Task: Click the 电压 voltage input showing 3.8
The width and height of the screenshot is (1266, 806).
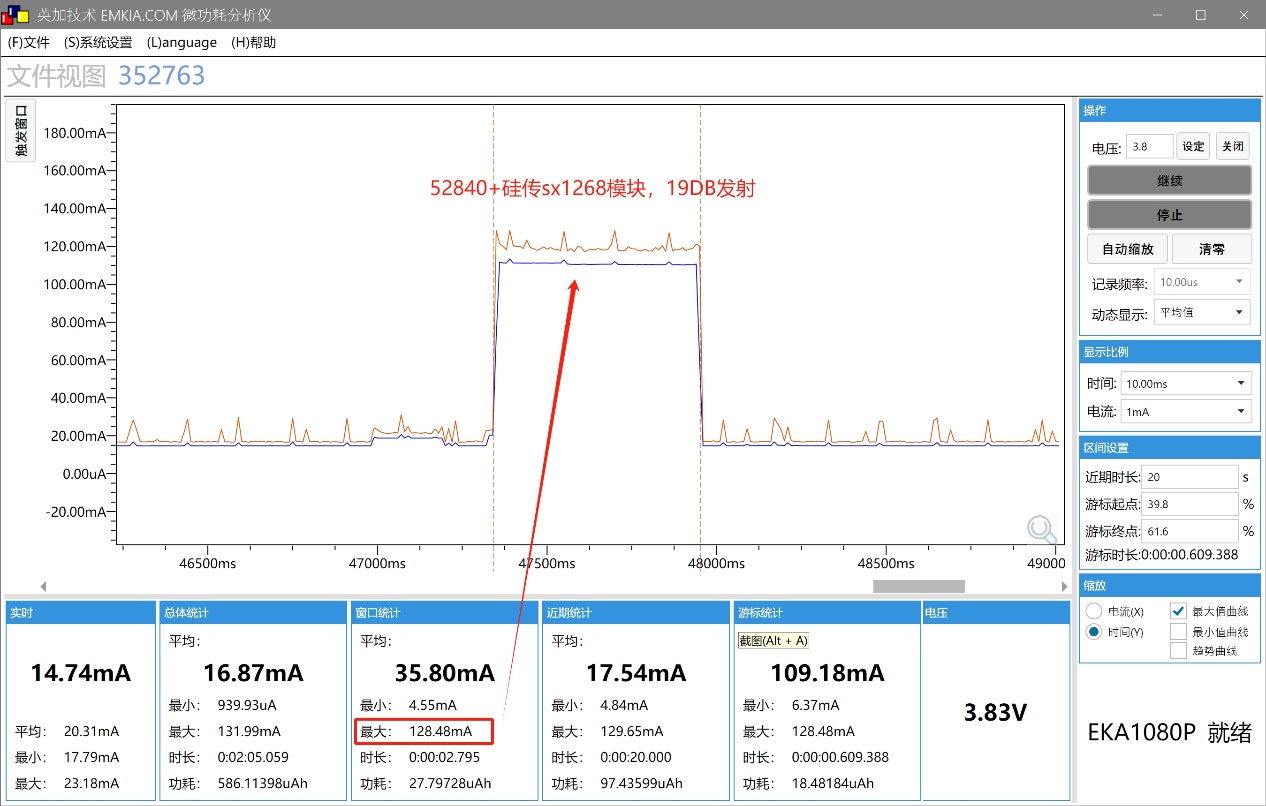Action: 1148,145
